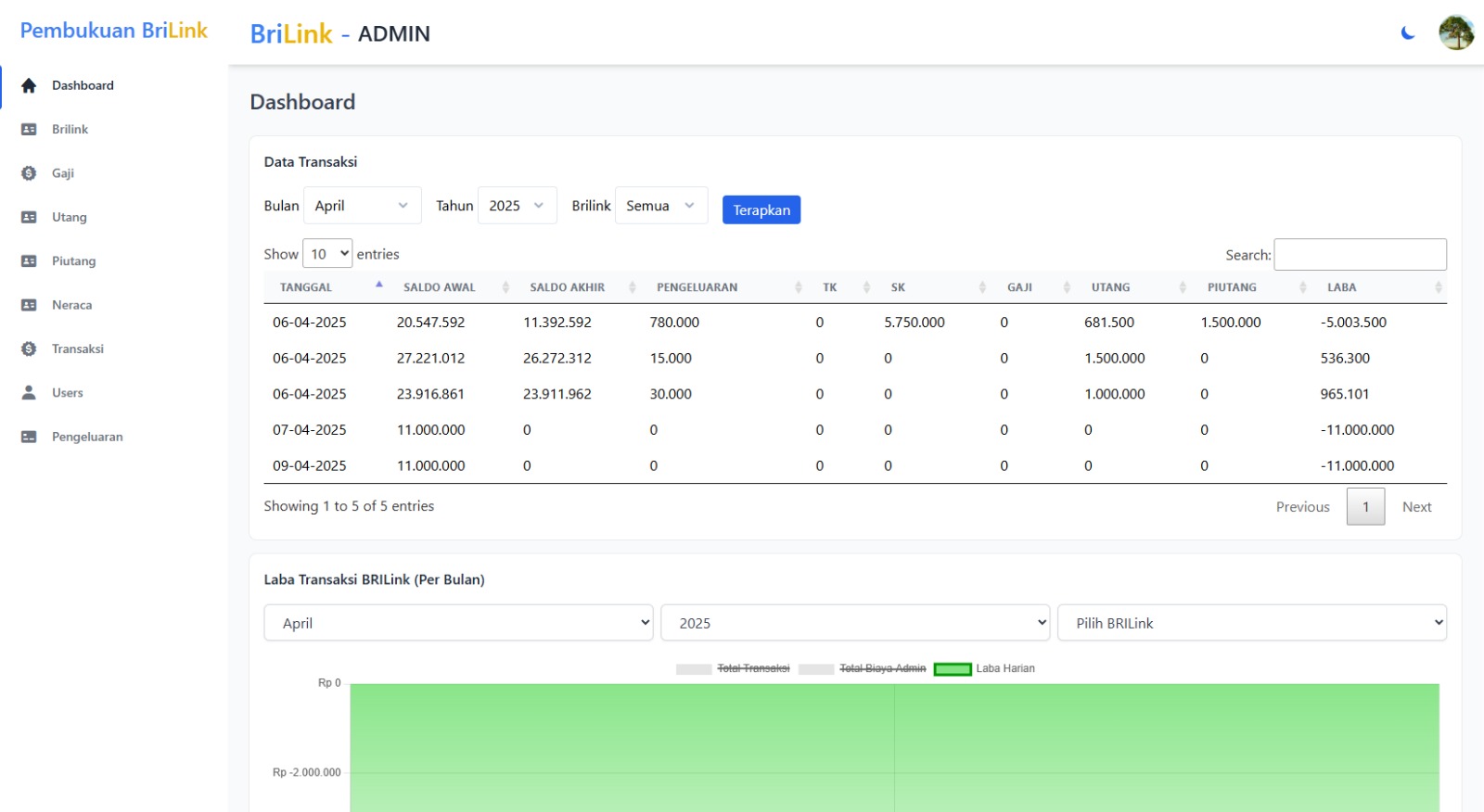1484x812 pixels.
Task: Click laba value 965.101
Action: (1345, 394)
